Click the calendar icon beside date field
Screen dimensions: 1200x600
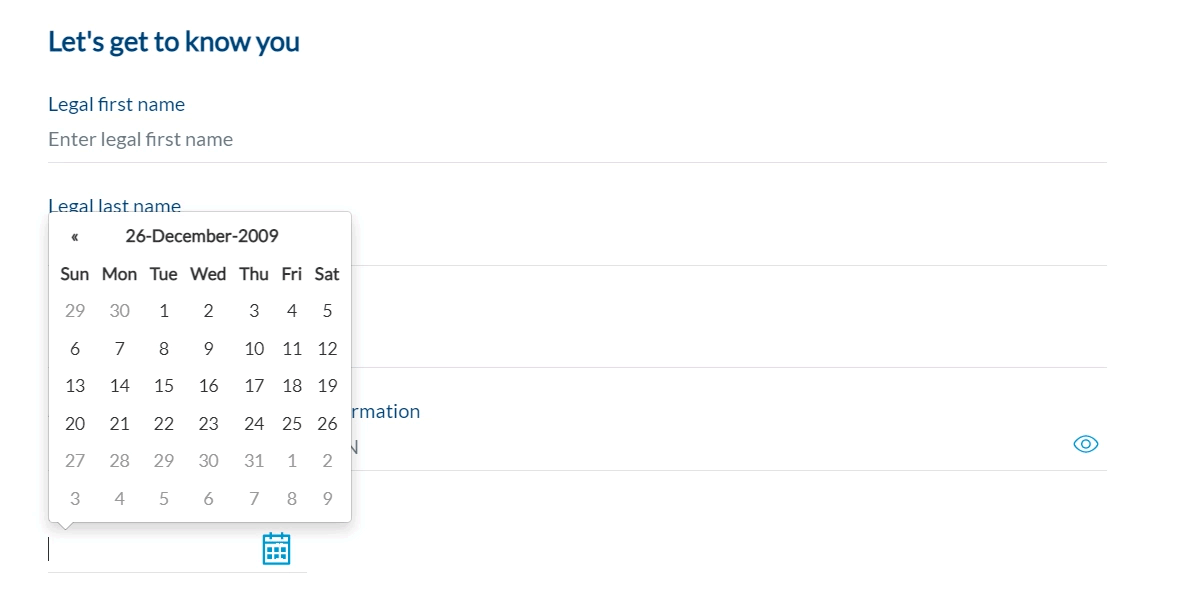(x=276, y=548)
